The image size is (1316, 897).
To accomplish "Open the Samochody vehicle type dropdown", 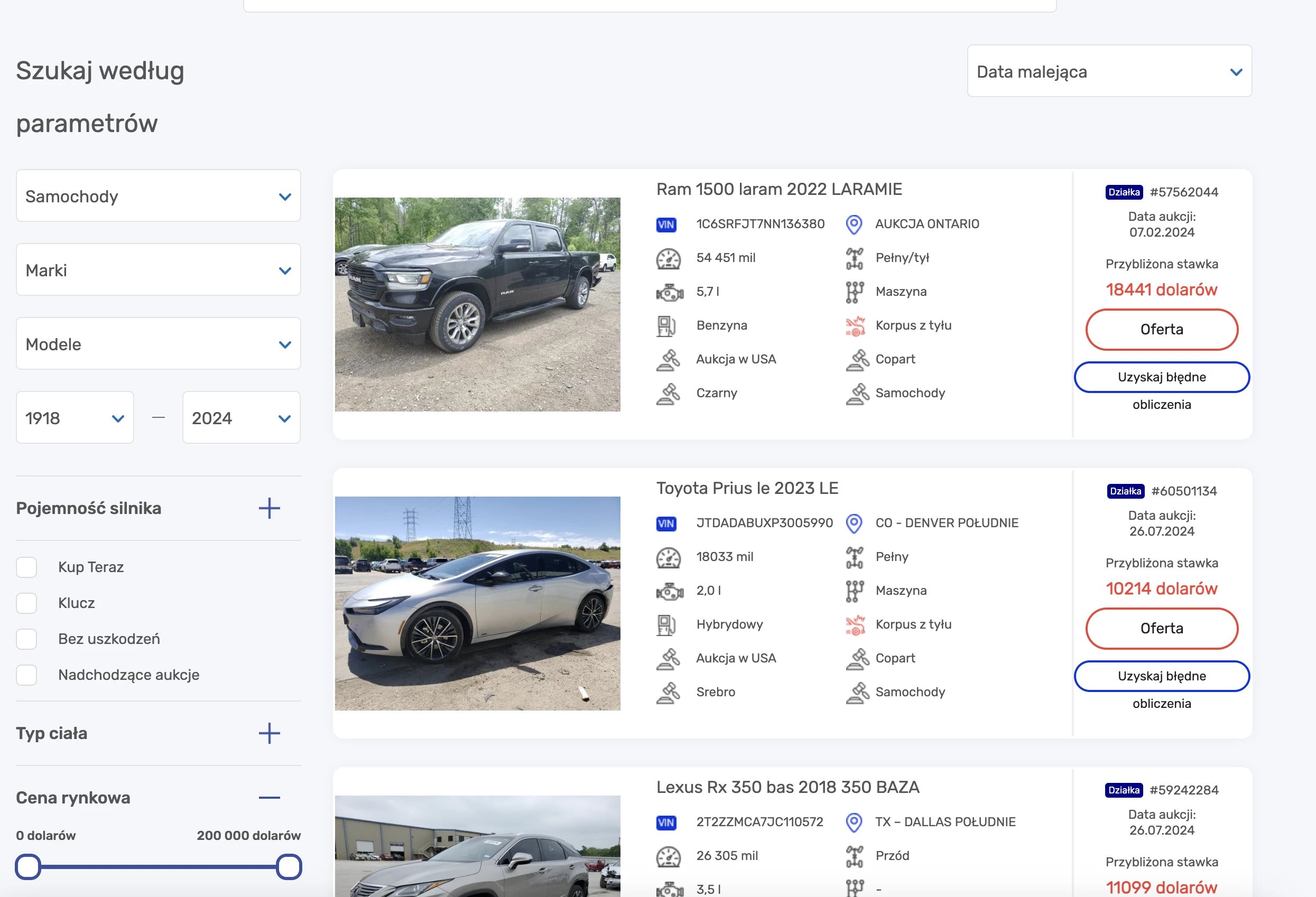I will coord(158,196).
